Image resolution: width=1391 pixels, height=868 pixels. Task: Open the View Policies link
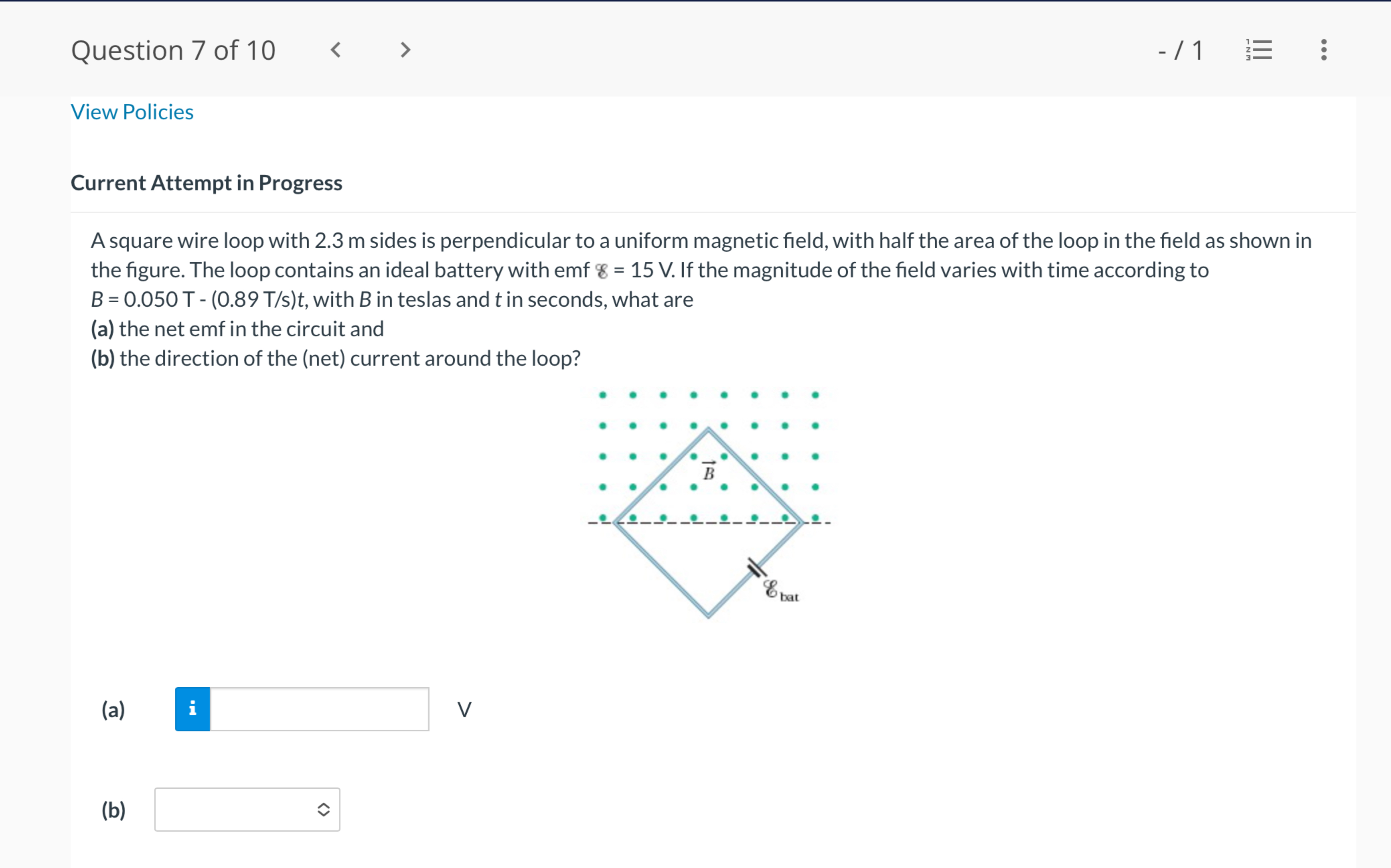(132, 112)
